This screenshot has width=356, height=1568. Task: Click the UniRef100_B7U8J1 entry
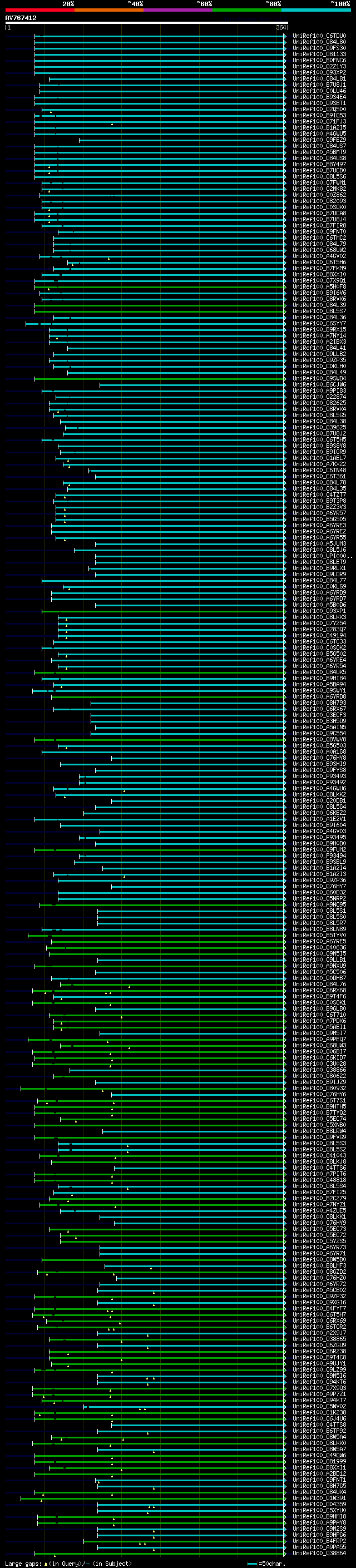point(319,85)
